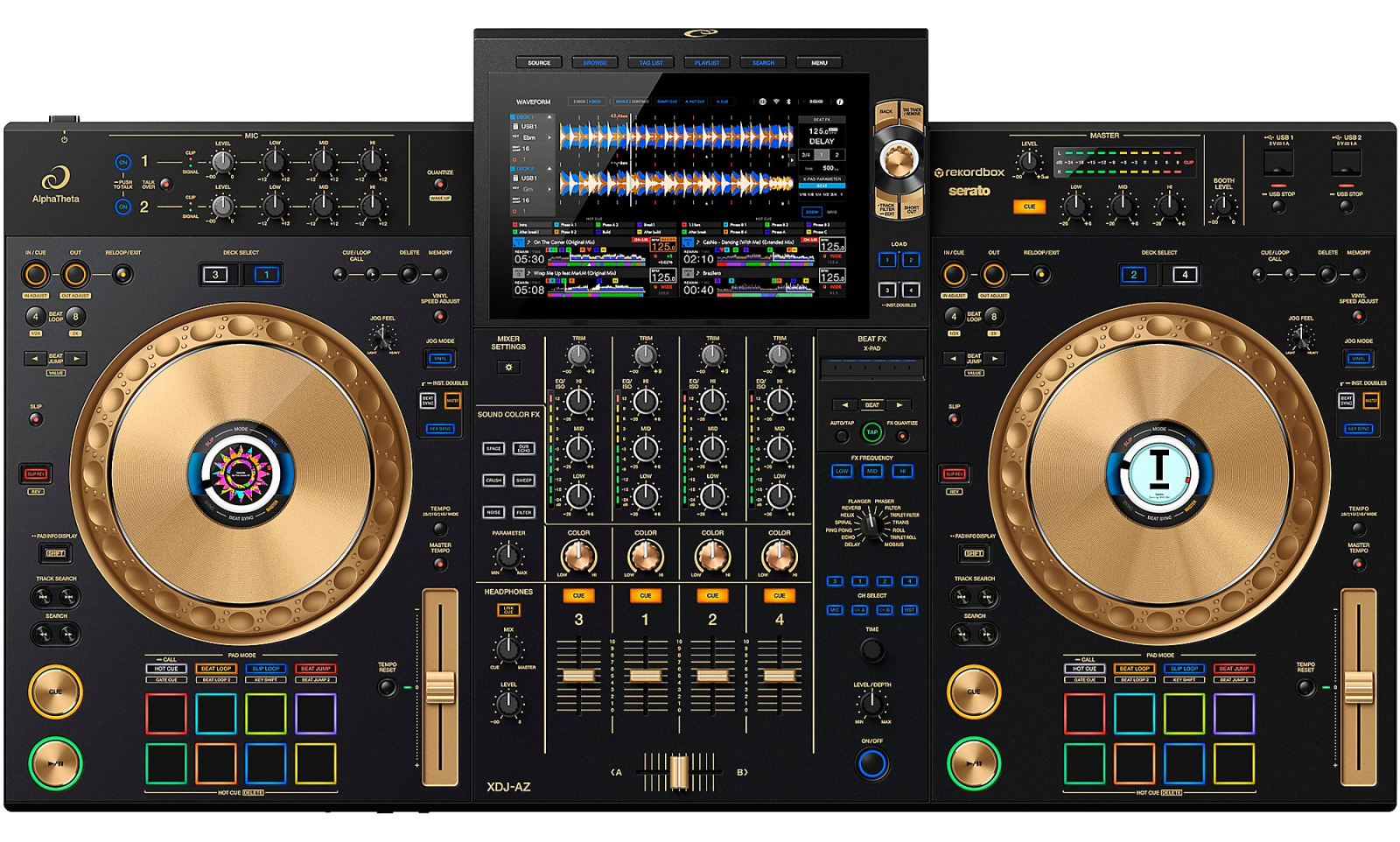
Task: Click the left deck tempo slider handle
Action: [440, 689]
